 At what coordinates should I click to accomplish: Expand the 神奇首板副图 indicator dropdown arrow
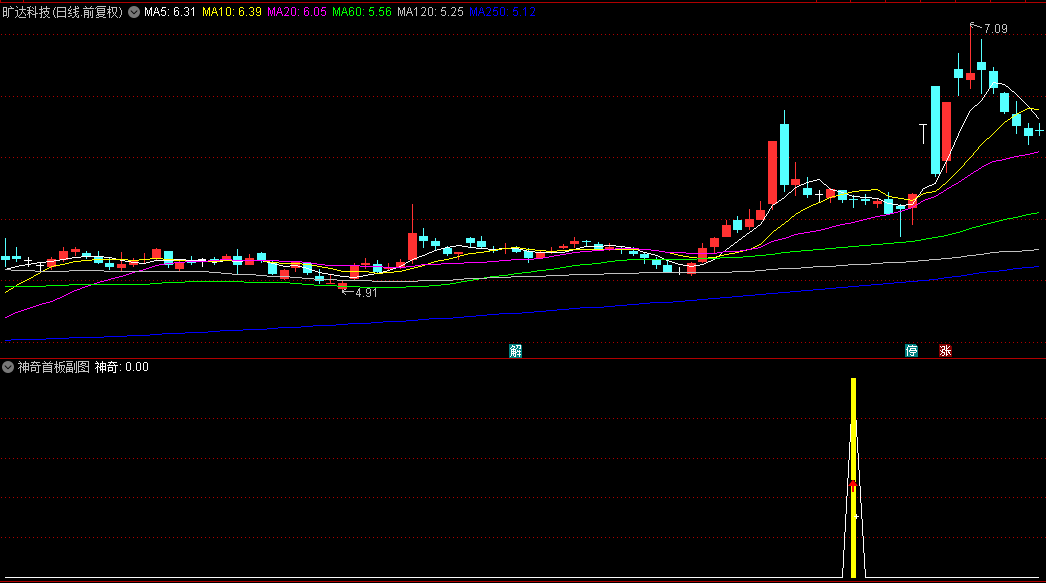[x=8, y=367]
